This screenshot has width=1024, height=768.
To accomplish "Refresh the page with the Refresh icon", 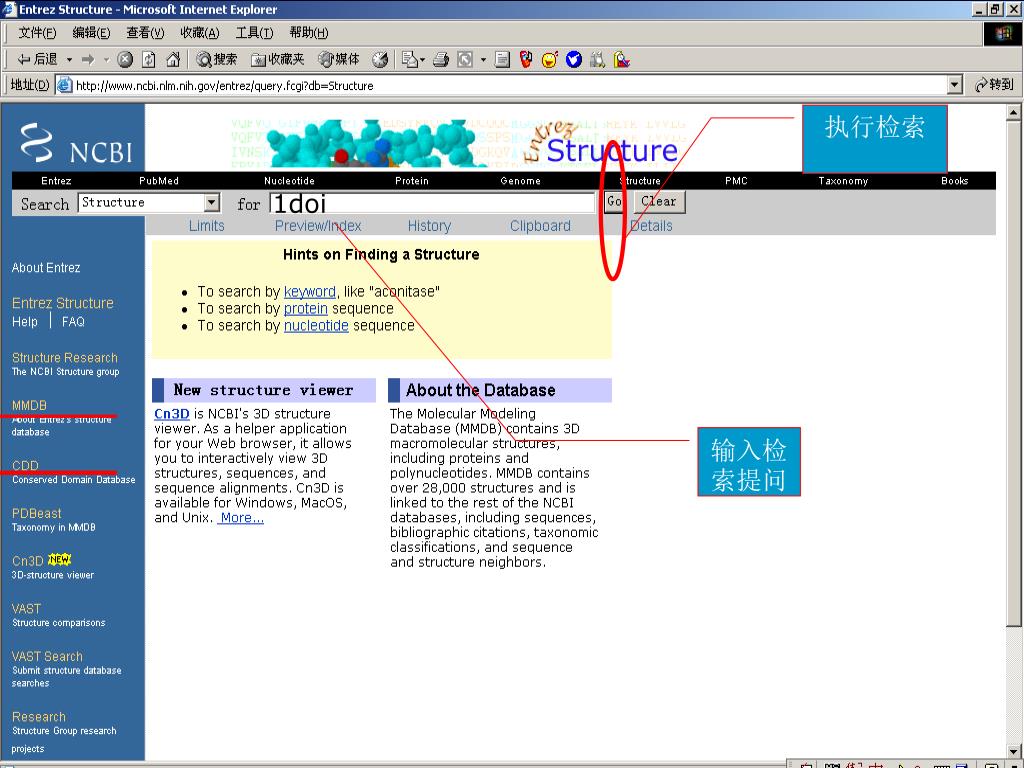I will [x=149, y=59].
